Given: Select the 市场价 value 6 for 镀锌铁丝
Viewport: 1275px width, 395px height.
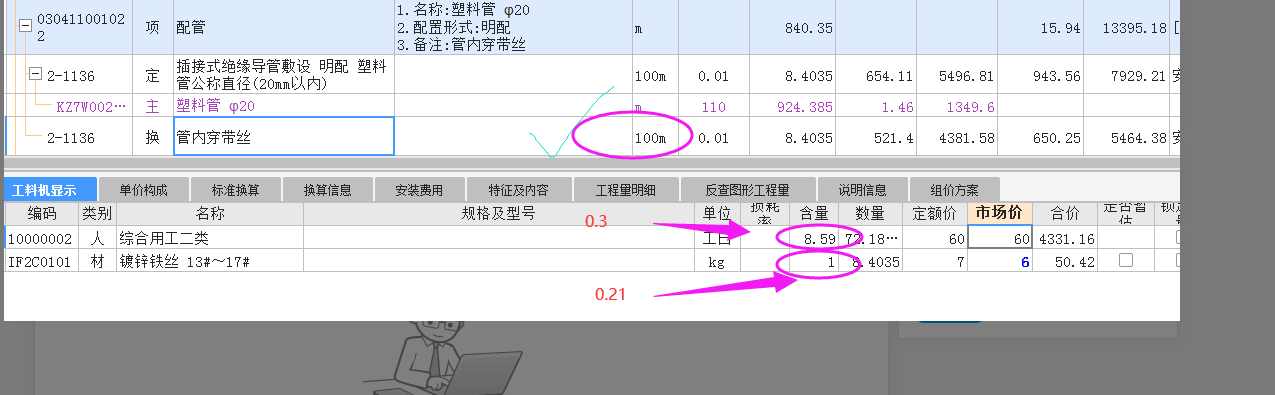Looking at the screenshot, I should [x=1000, y=260].
